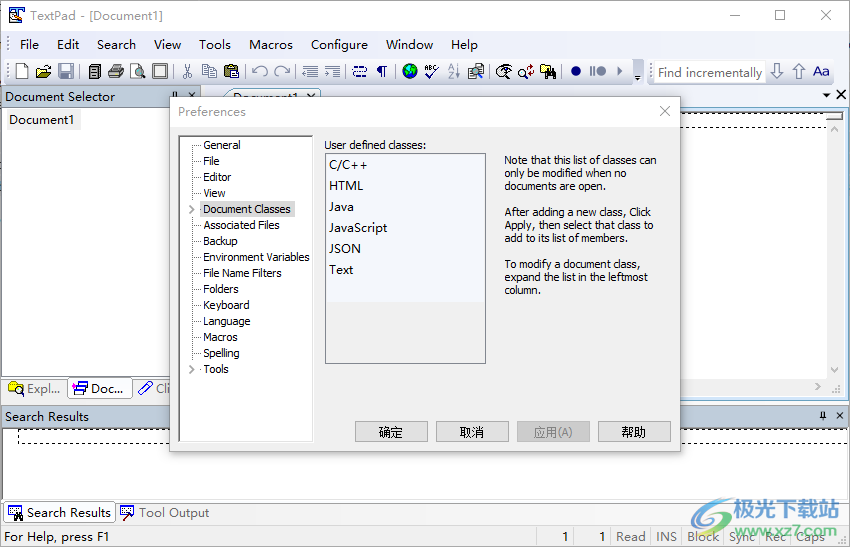Screen dimensions: 850x547
Task: Click the Copy icon in toolbar
Action: pos(209,72)
